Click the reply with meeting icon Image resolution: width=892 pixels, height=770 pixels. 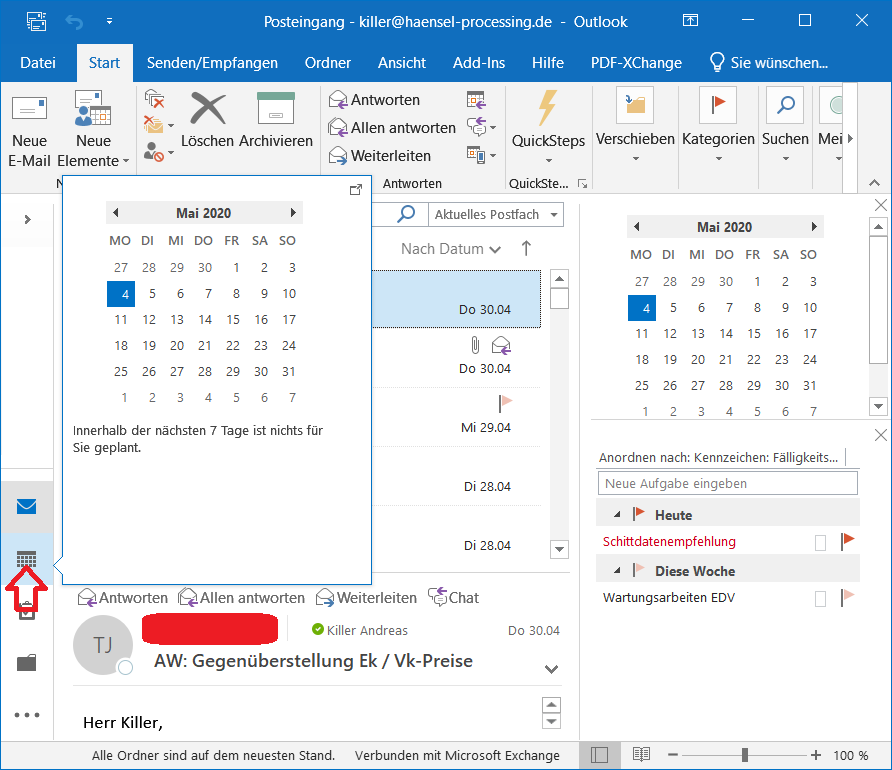pyautogui.click(x=476, y=100)
